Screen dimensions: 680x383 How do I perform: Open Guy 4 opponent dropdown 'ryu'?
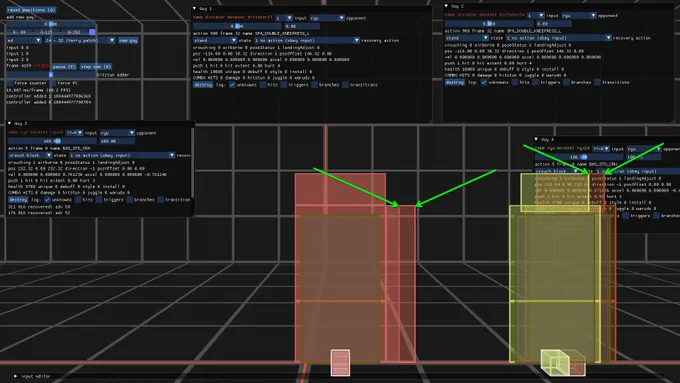point(644,149)
